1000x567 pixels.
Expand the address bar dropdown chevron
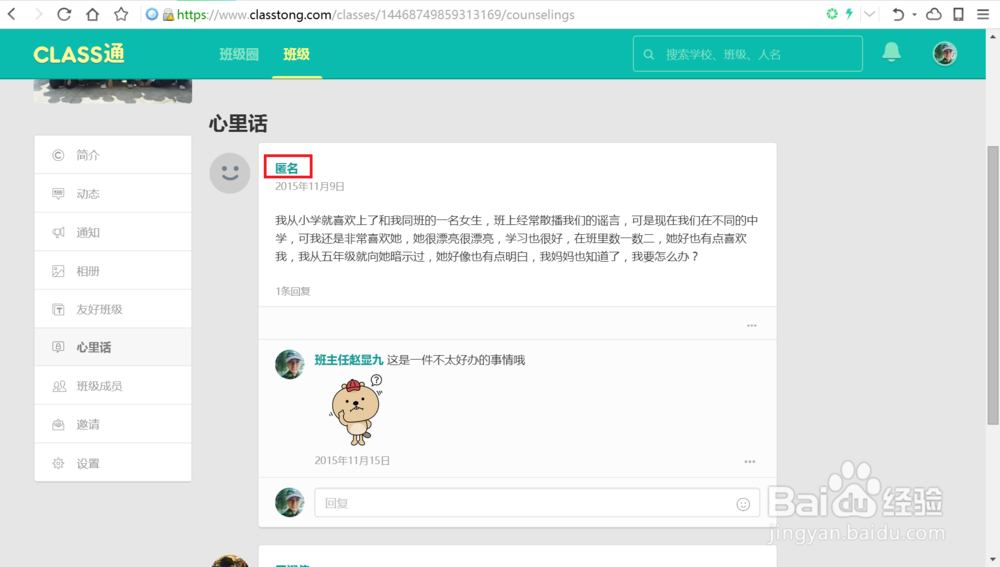pos(869,14)
